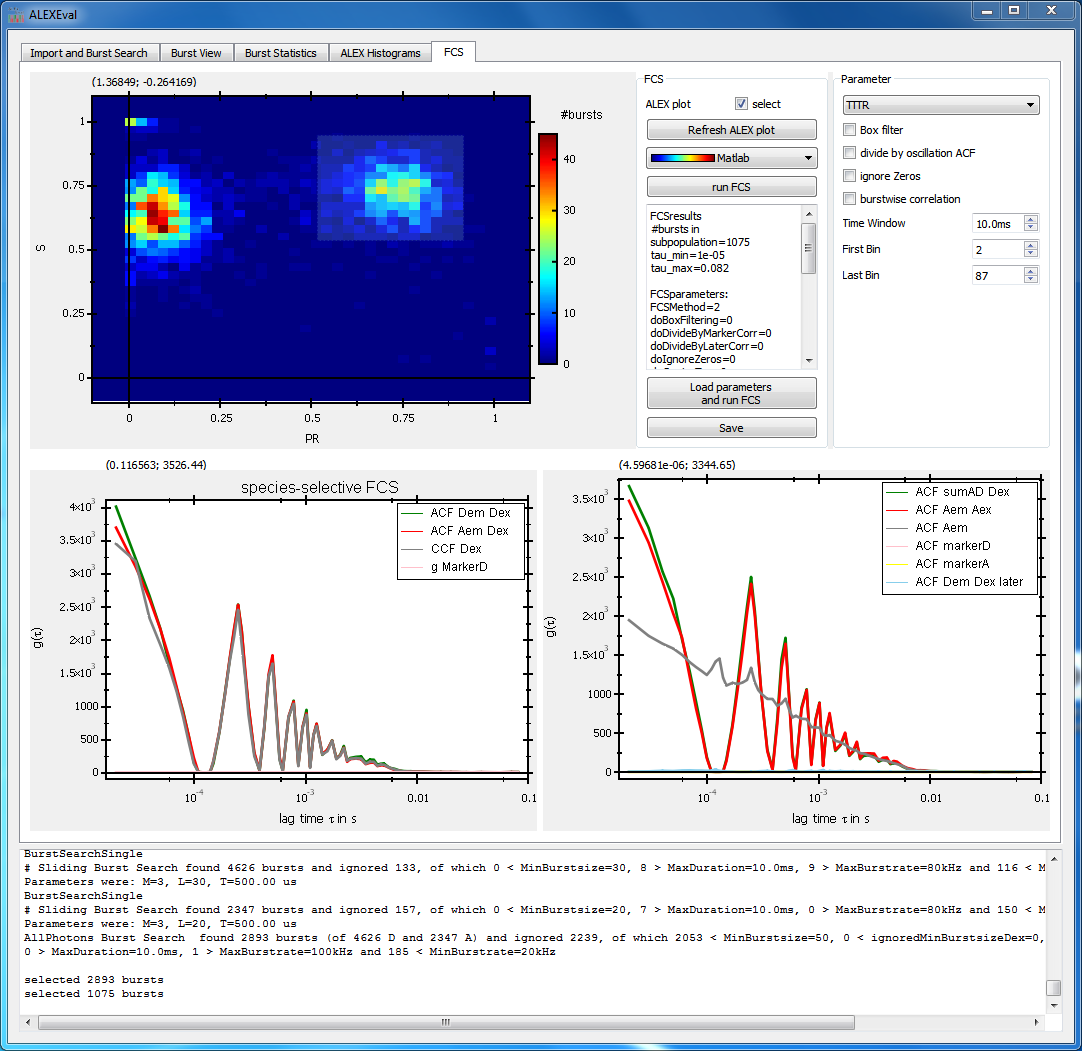Click the Last Bin input field
Image resolution: width=1082 pixels, height=1051 pixels.
pos(997,275)
